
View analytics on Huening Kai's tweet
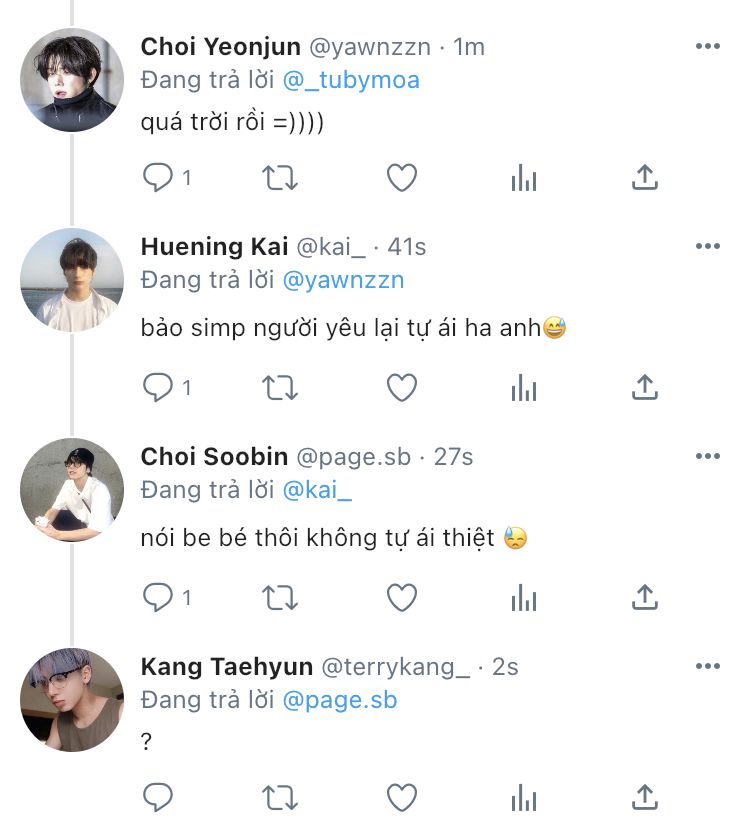click(x=523, y=388)
